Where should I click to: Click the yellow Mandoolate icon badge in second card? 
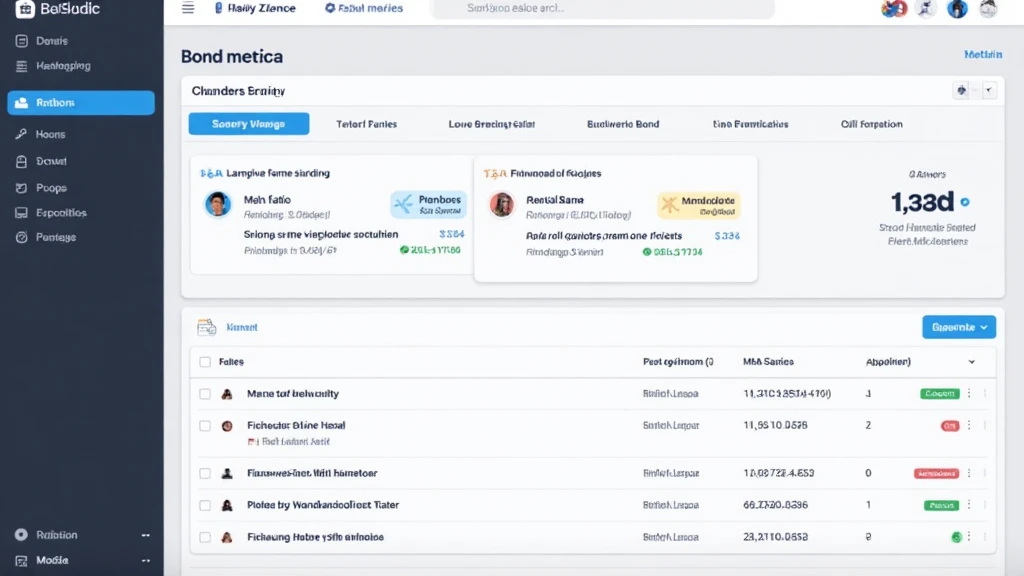tap(669, 205)
